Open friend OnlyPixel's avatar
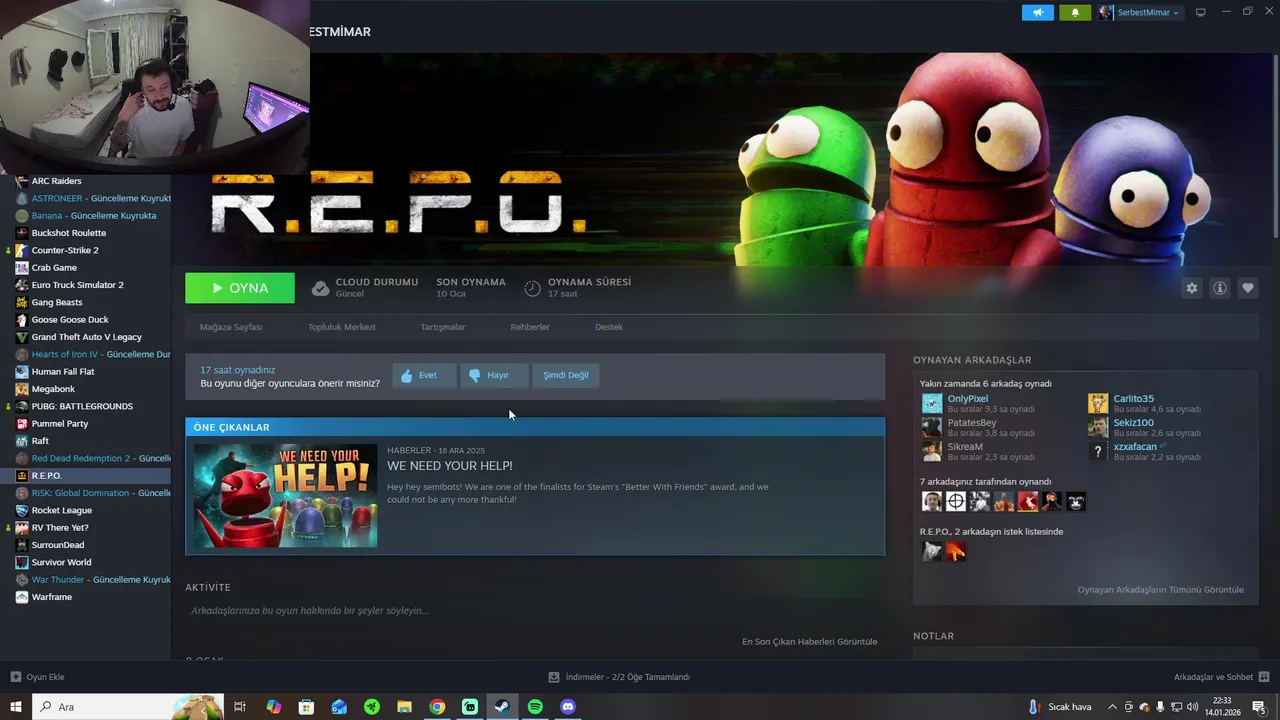The height and width of the screenshot is (720, 1280). 932,403
